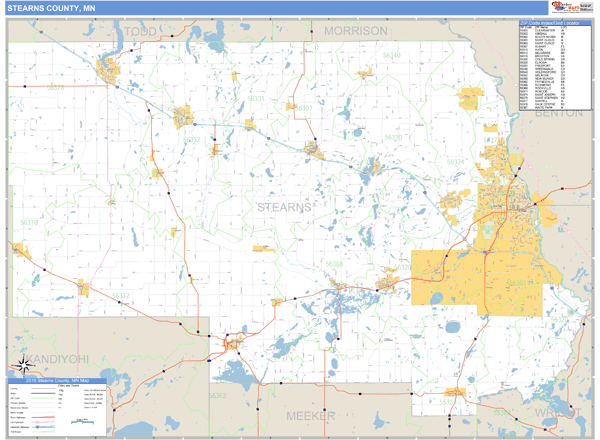Click ZIP code label 56368
Screen dimensions: 600x440
[x=333, y=264]
